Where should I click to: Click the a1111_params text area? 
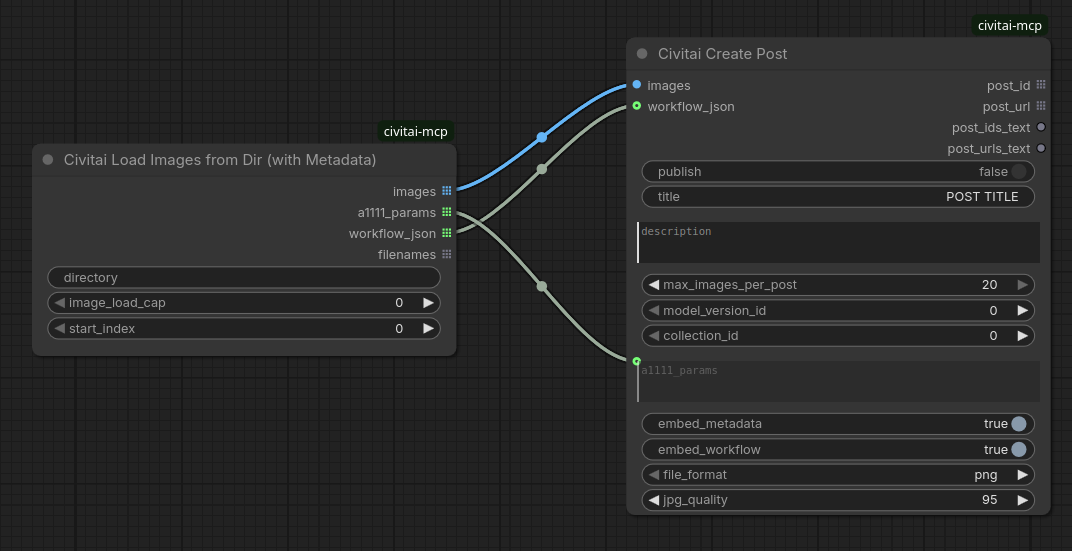click(x=838, y=381)
